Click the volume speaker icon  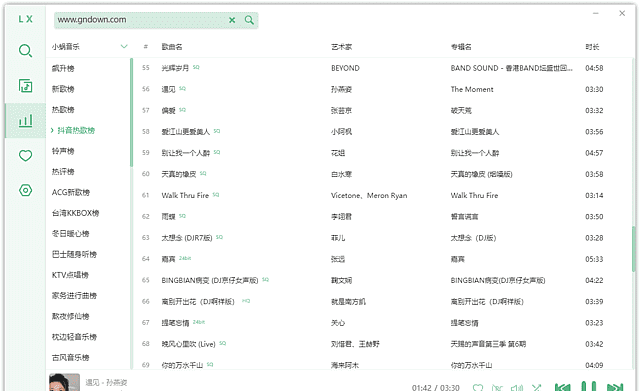[x=517, y=387]
